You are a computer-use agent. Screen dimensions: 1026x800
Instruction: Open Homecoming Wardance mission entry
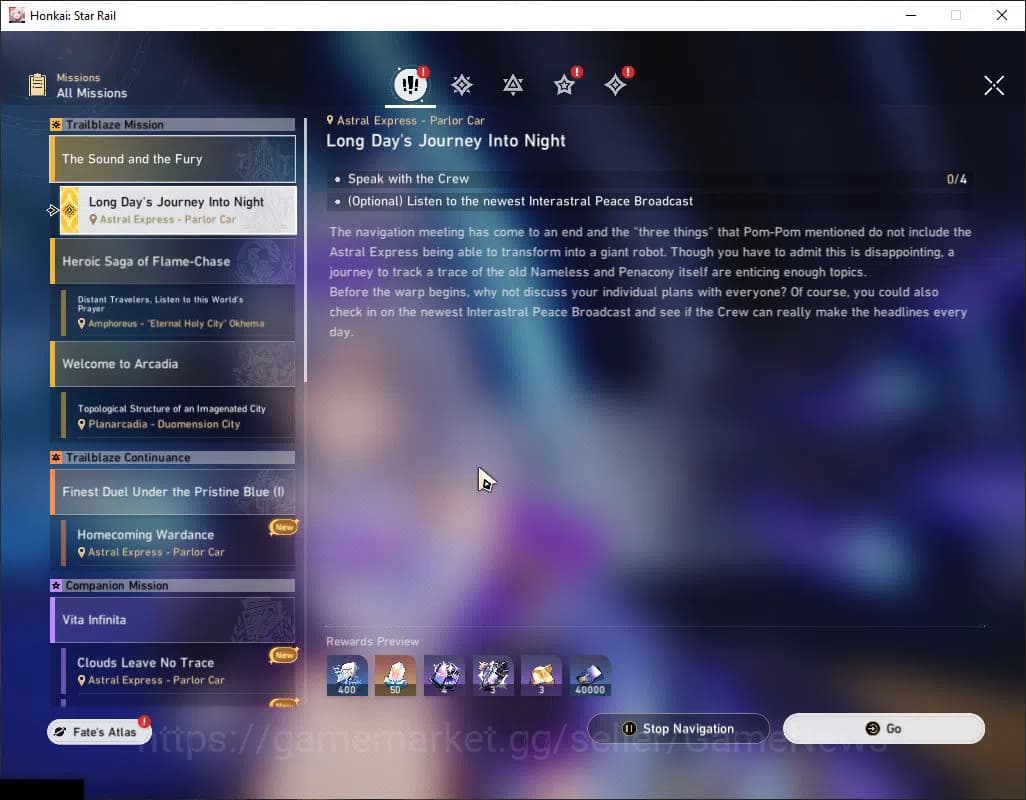pyautogui.click(x=177, y=543)
